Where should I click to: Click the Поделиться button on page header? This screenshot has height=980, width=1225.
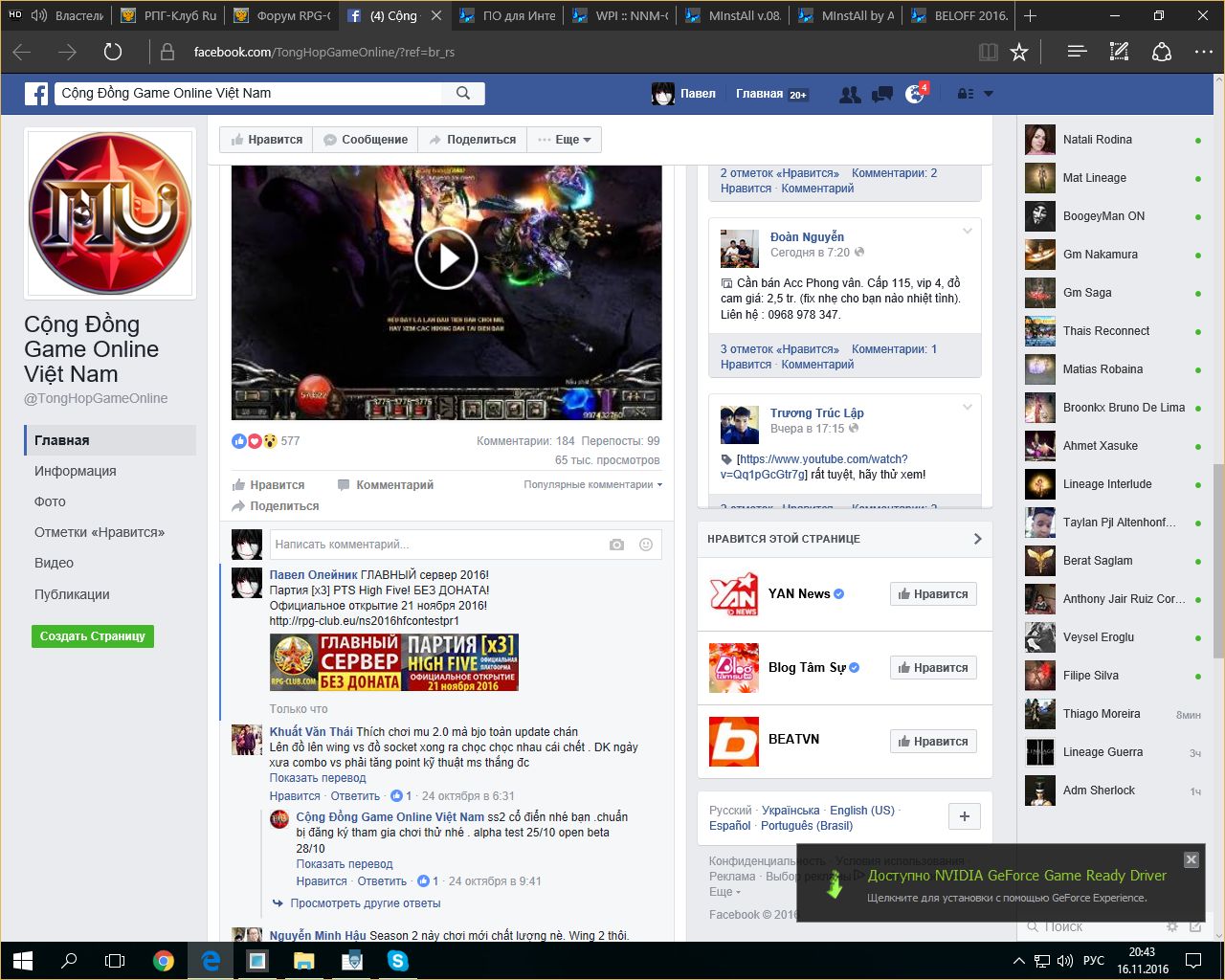point(472,140)
